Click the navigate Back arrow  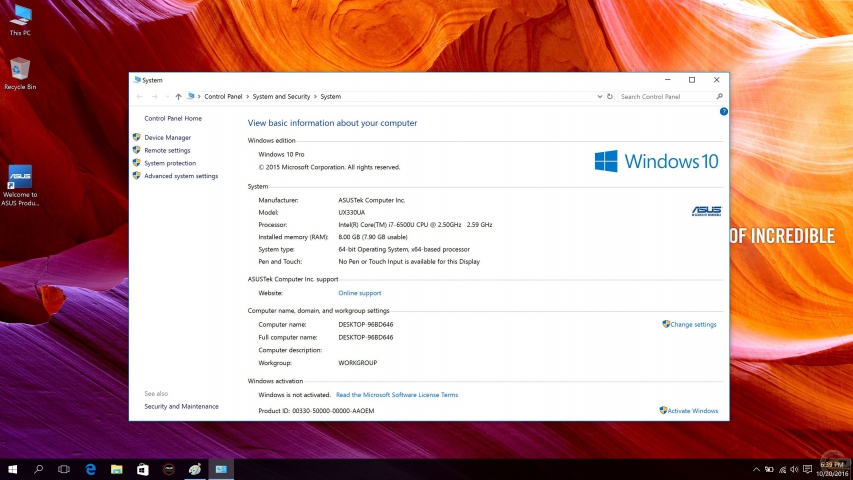pos(140,96)
